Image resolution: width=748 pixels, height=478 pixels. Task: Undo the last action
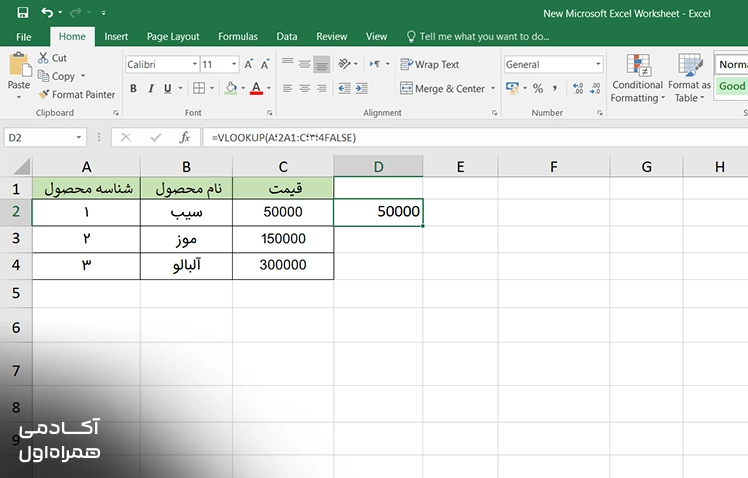[x=47, y=12]
